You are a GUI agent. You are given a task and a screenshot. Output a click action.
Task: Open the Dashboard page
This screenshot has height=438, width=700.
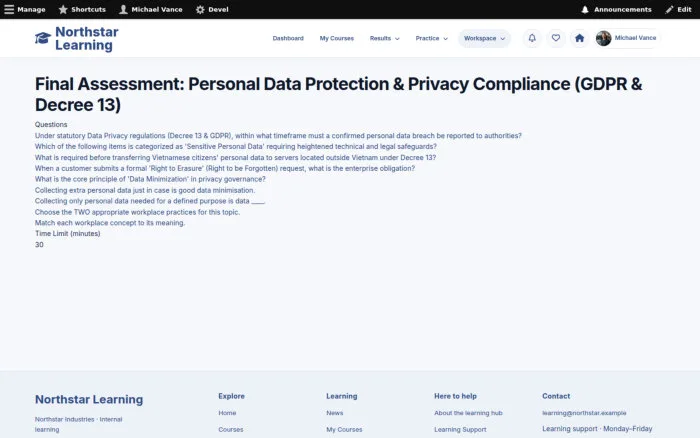tap(288, 38)
